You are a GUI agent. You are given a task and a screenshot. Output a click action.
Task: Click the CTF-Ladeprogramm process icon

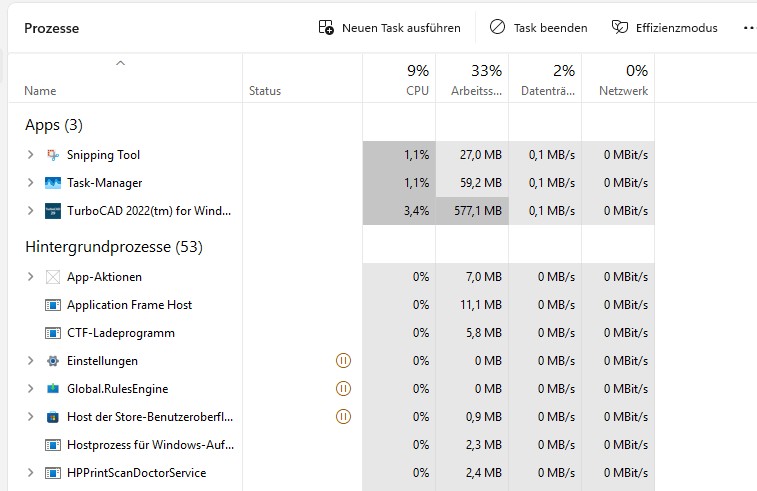point(53,333)
